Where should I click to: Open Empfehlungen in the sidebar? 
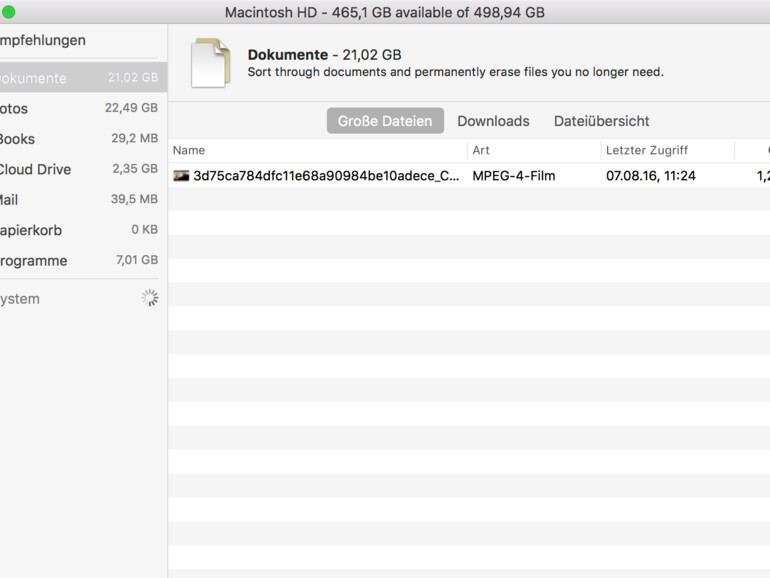[x=43, y=40]
